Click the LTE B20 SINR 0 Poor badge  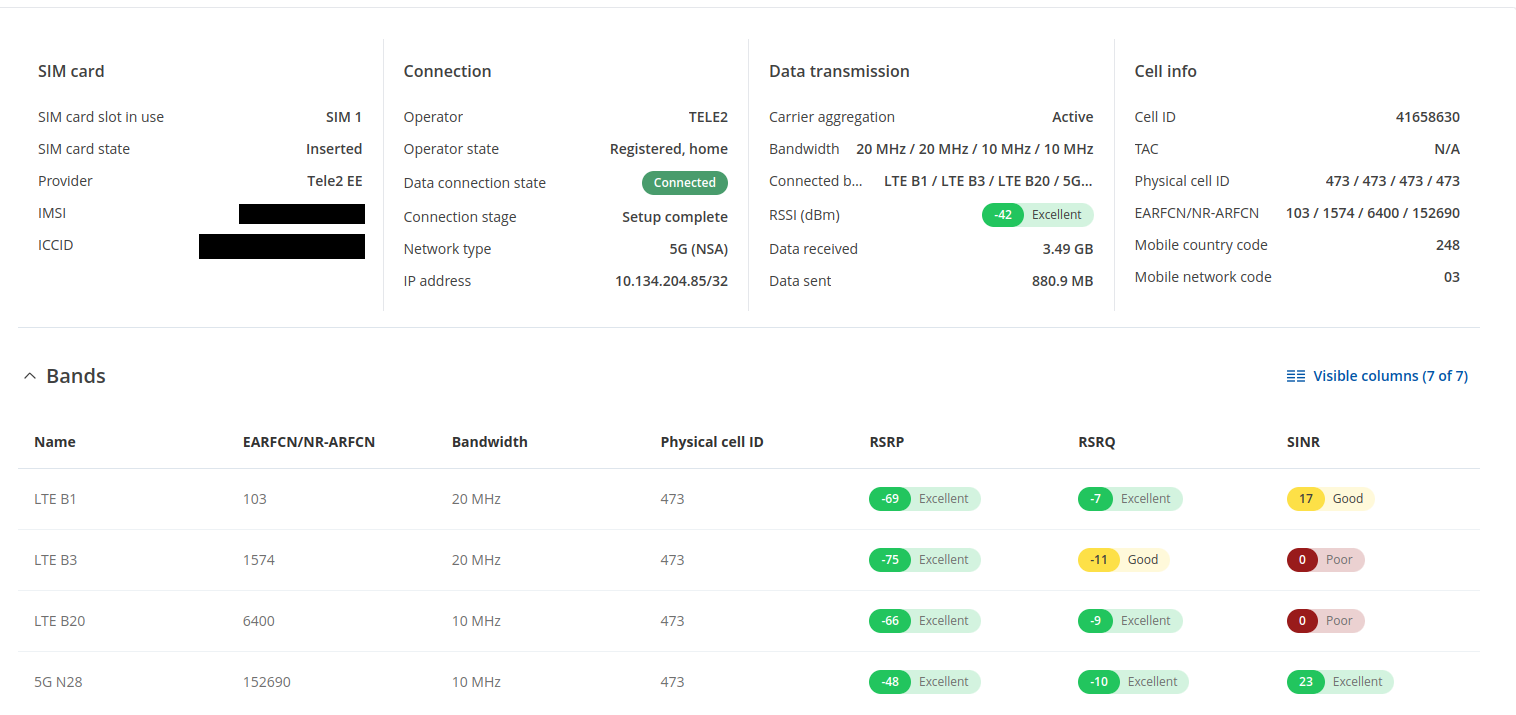1326,621
